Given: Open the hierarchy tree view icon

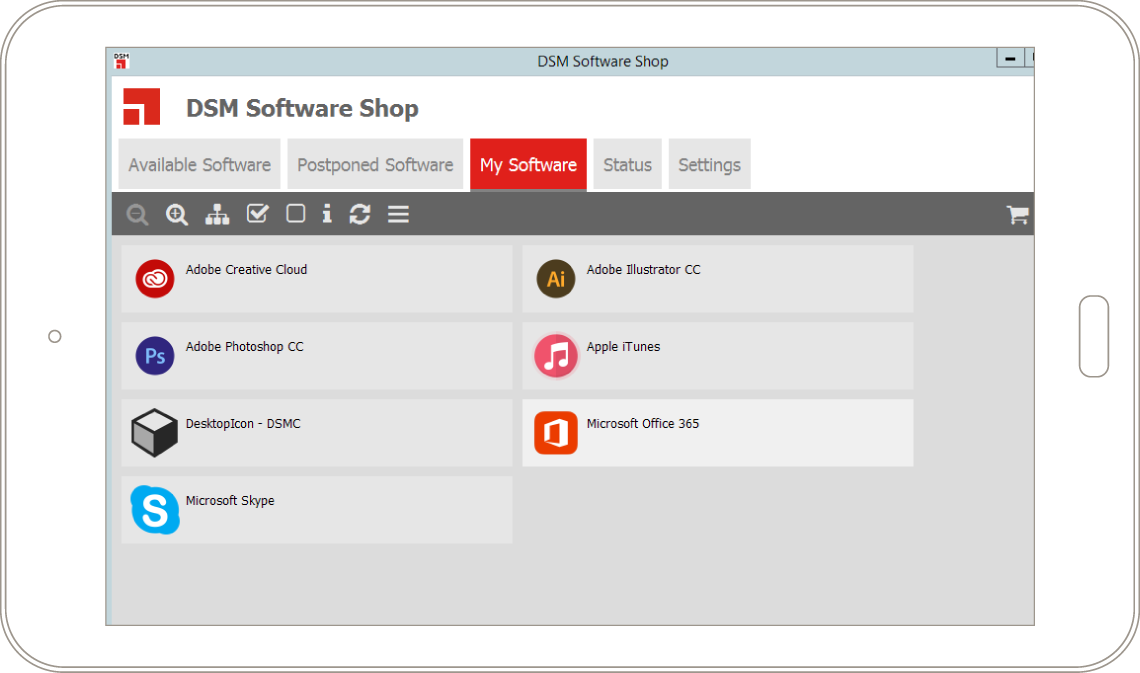Looking at the screenshot, I should 217,214.
